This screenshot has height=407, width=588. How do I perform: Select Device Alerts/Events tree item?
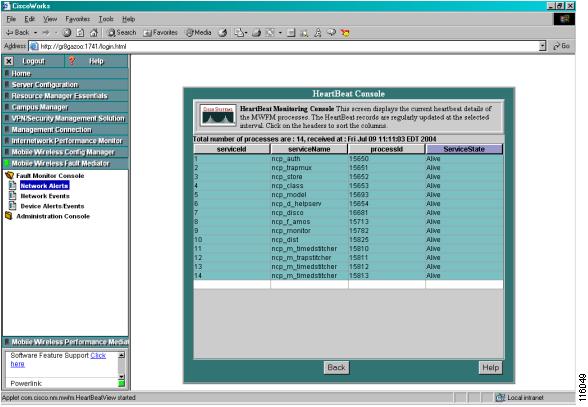pos(52,206)
